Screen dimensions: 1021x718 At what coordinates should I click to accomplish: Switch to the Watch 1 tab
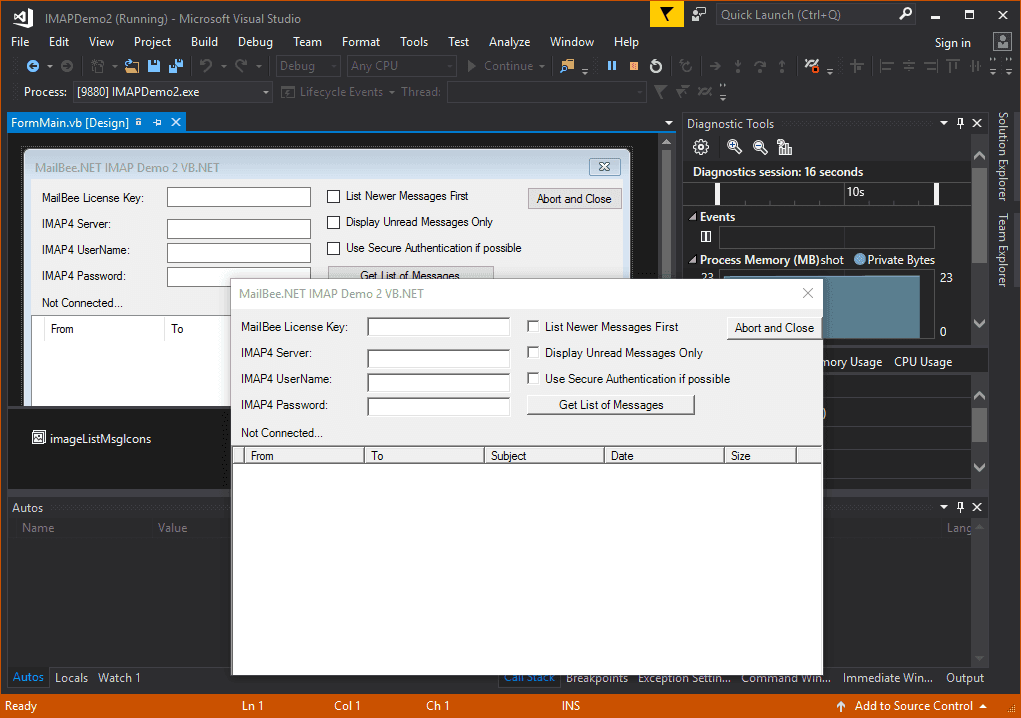119,678
